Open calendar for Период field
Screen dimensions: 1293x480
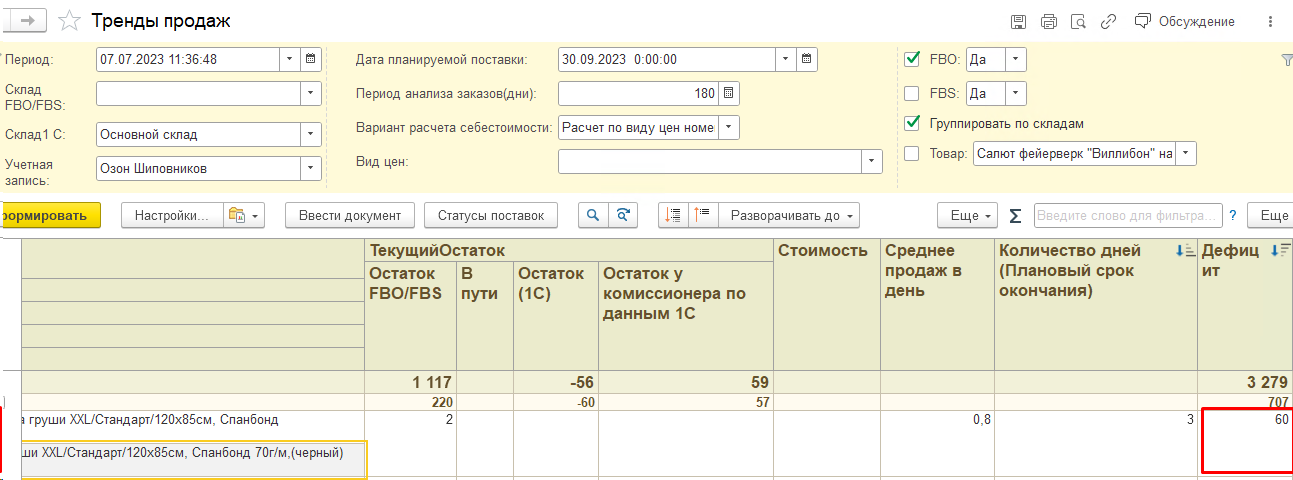(310, 59)
